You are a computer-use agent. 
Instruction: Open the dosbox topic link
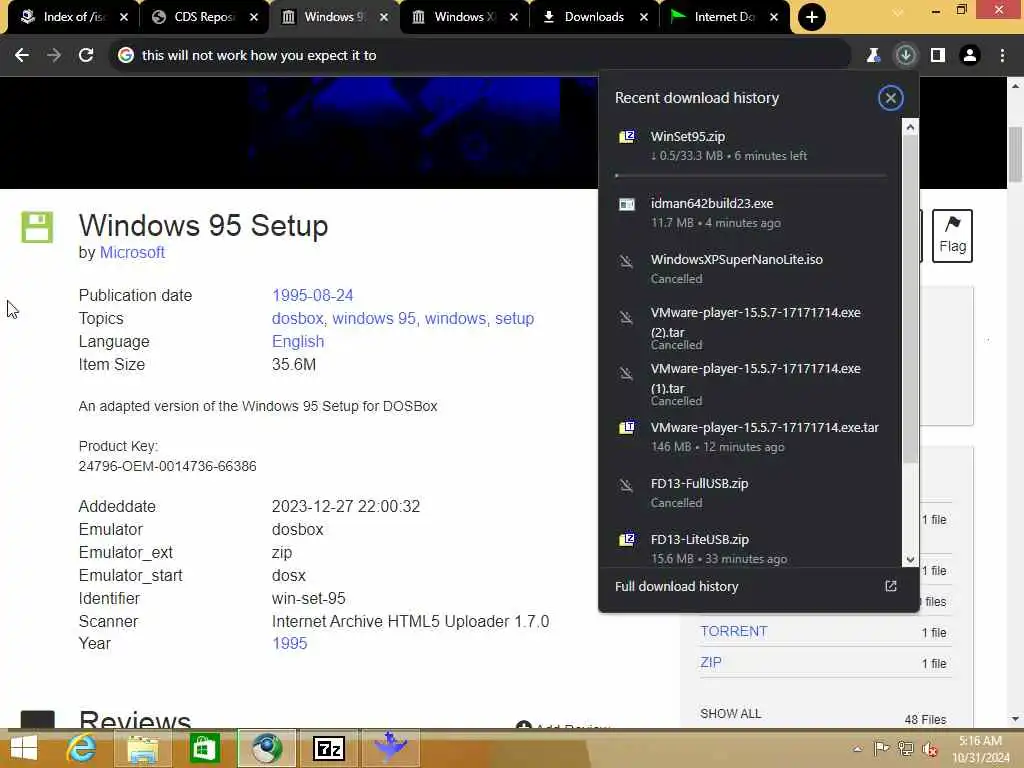click(x=297, y=318)
